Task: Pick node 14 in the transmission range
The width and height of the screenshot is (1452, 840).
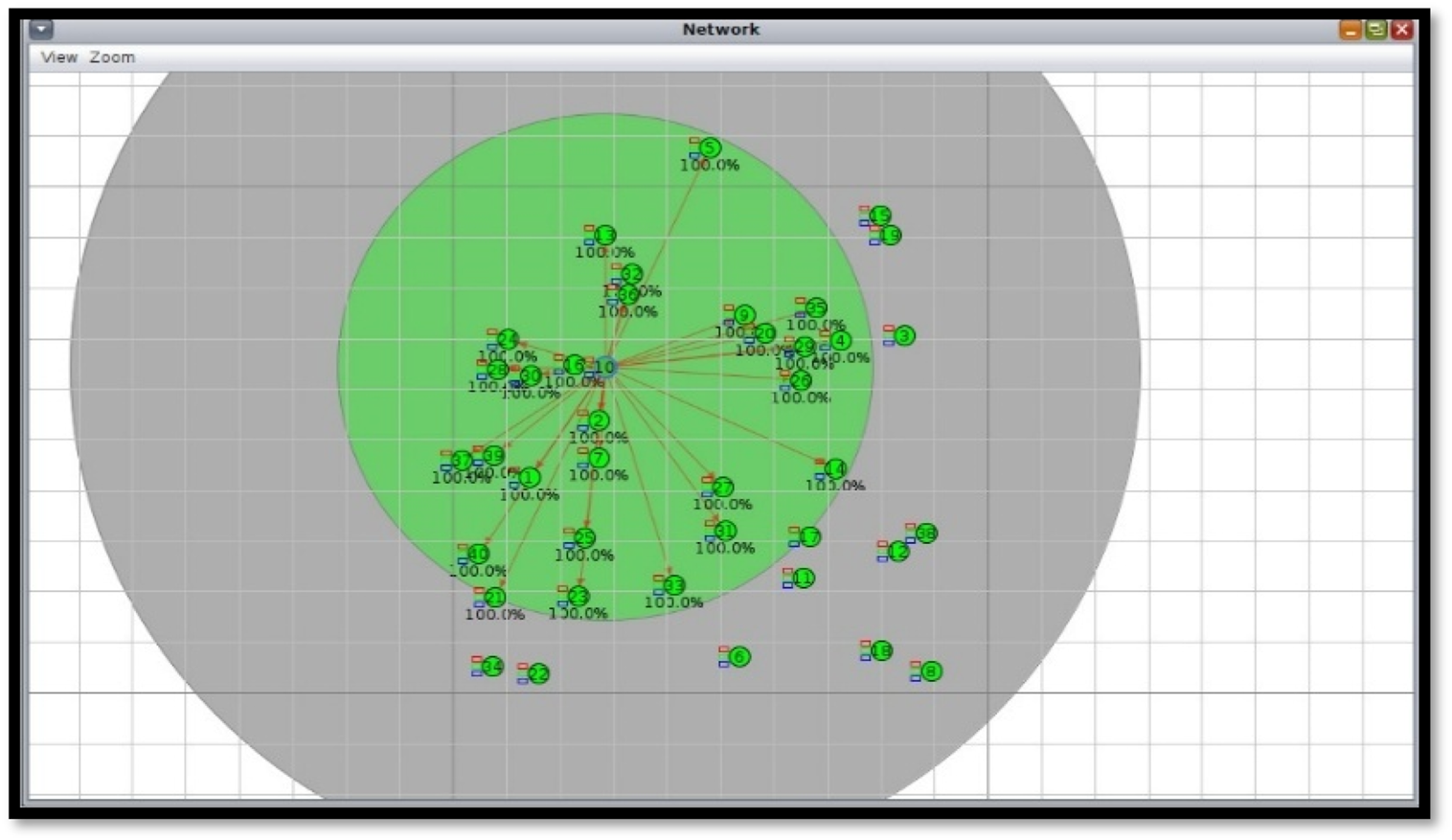Action: click(835, 469)
